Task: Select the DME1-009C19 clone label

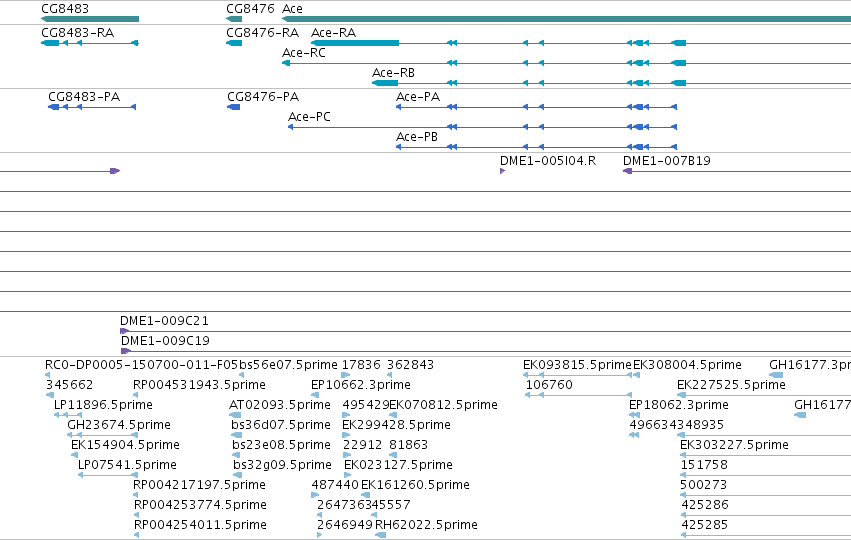Action: click(x=165, y=341)
